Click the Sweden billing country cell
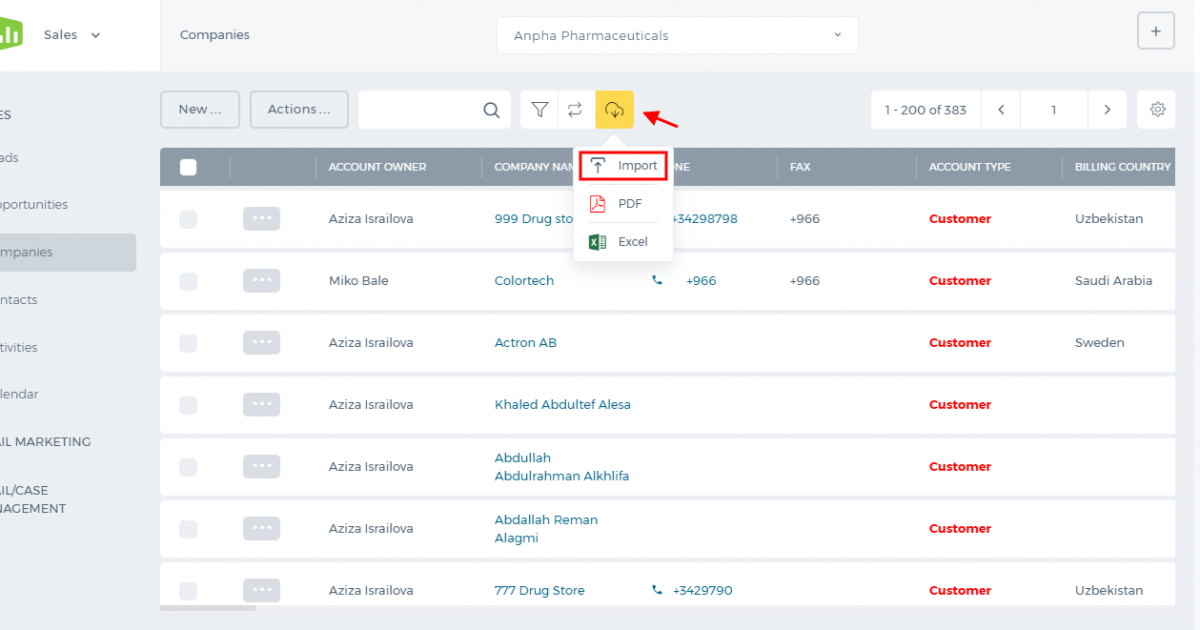The image size is (1200, 630). 1099,343
